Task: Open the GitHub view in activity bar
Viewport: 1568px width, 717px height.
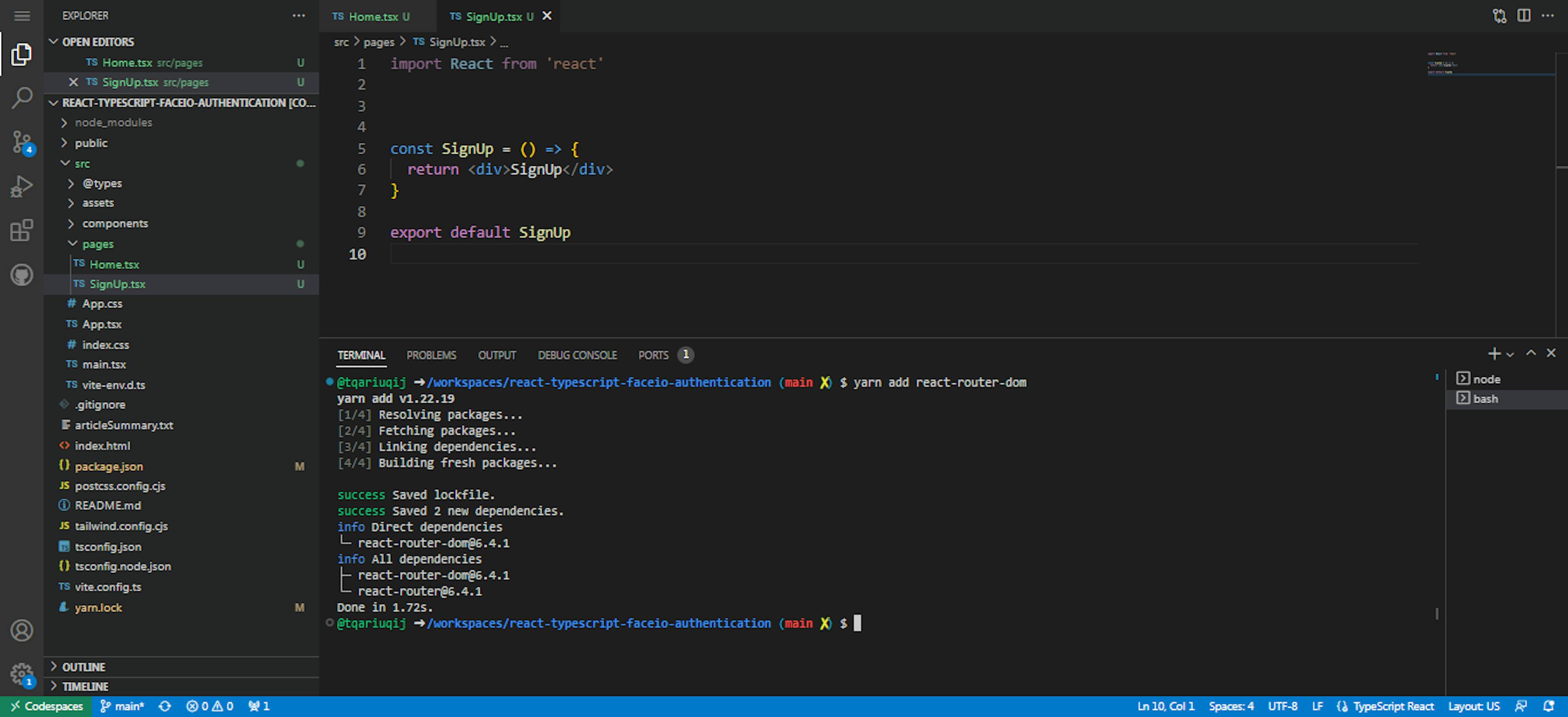Action: [22, 275]
